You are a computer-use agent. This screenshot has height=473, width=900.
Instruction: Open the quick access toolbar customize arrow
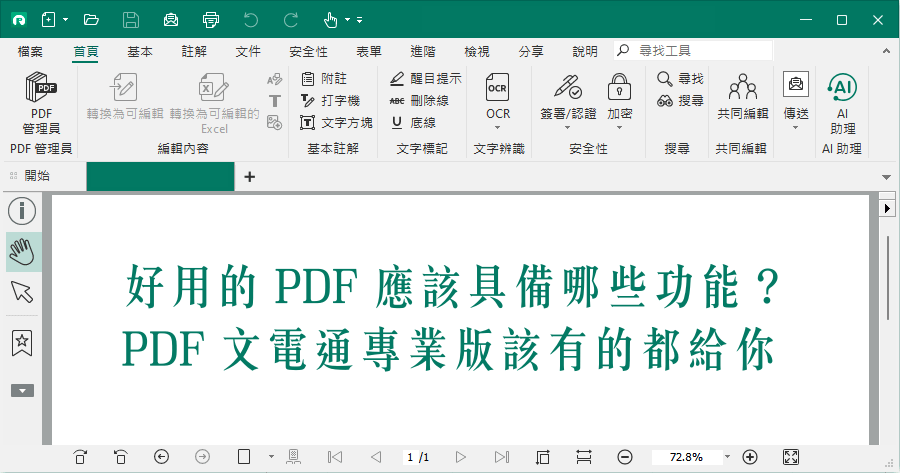coord(359,20)
